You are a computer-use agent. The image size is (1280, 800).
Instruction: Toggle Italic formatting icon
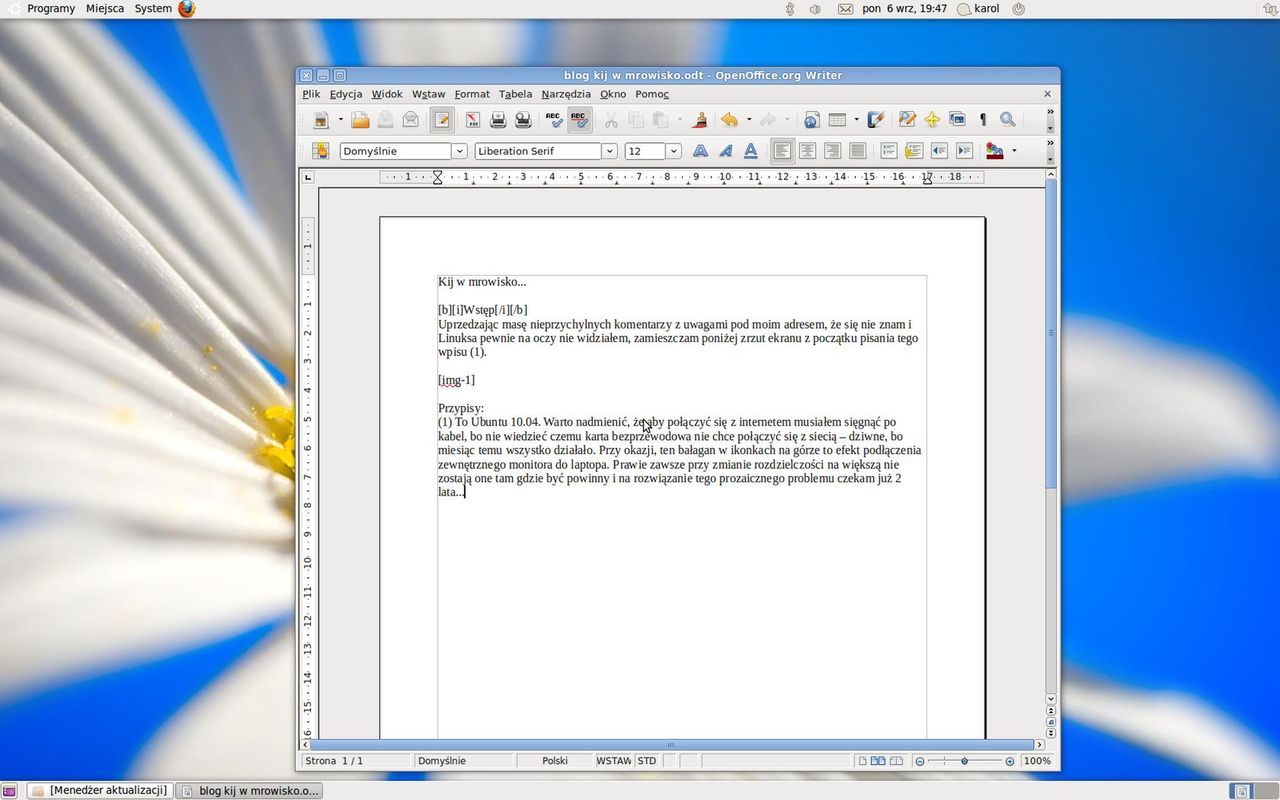(725, 151)
